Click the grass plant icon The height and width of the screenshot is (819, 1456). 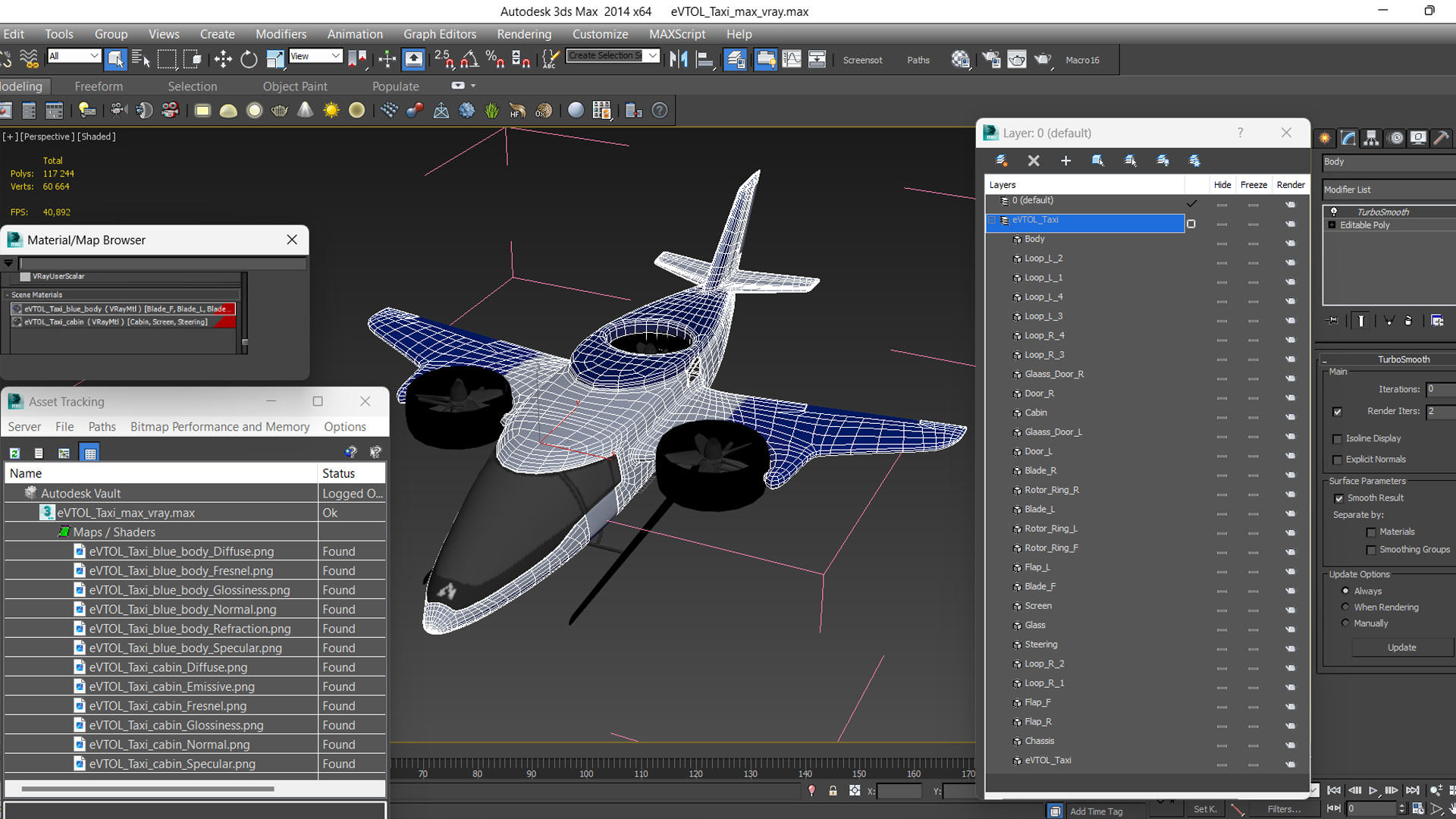click(x=492, y=111)
